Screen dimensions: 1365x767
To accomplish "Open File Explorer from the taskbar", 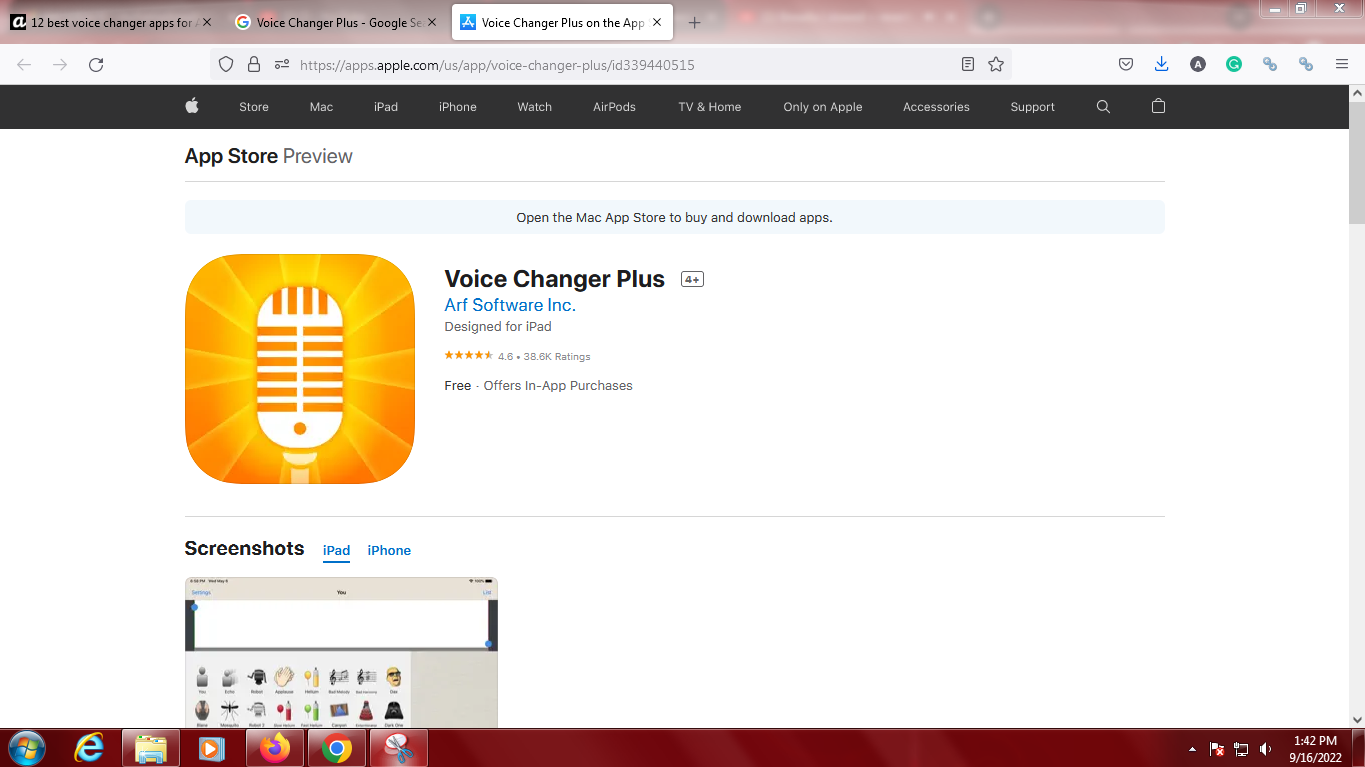I will [x=151, y=748].
